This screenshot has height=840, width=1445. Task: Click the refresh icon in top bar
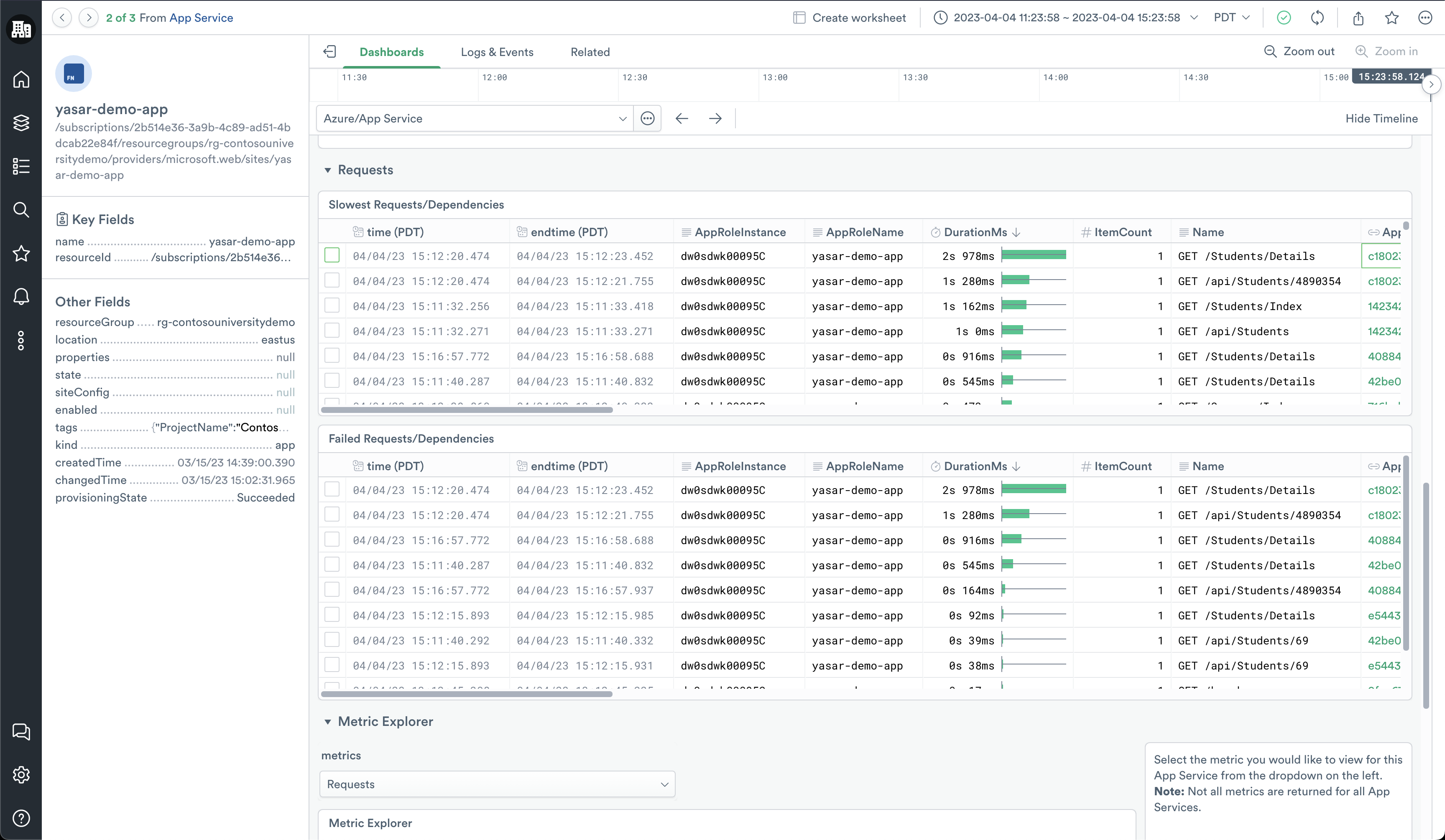click(x=1317, y=18)
